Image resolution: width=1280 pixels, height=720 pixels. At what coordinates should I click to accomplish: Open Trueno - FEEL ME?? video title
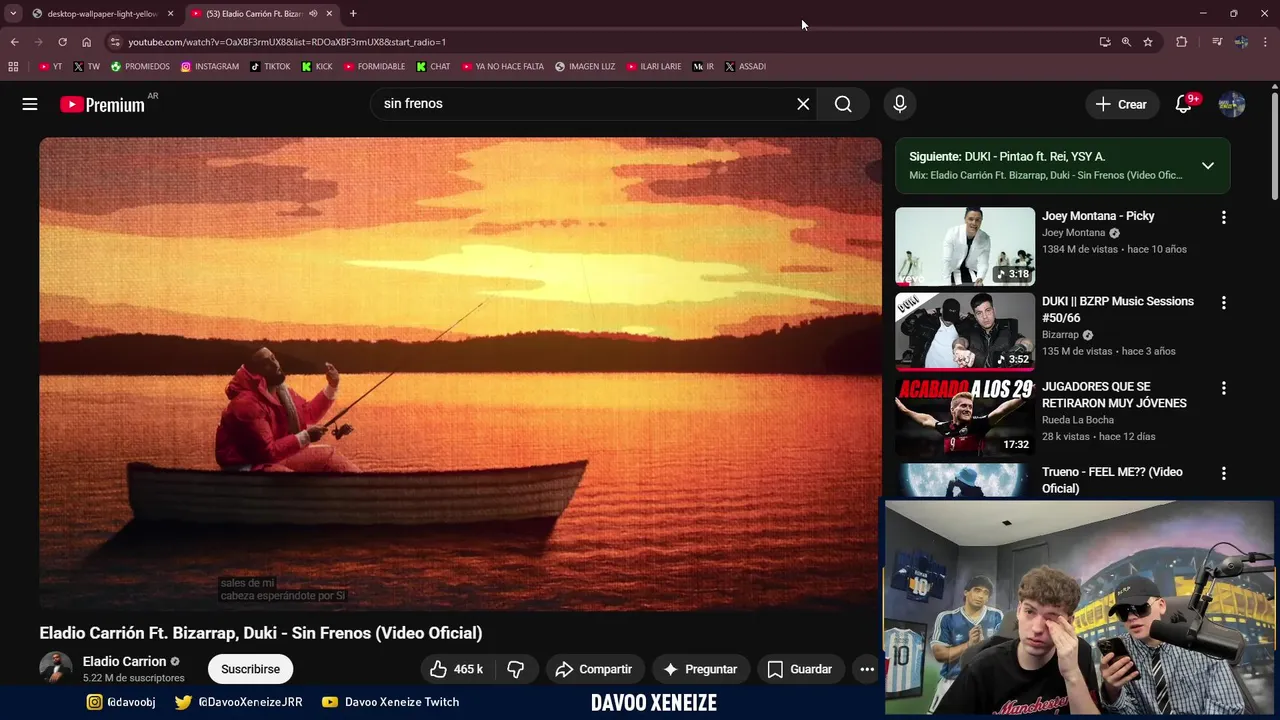coord(1112,480)
